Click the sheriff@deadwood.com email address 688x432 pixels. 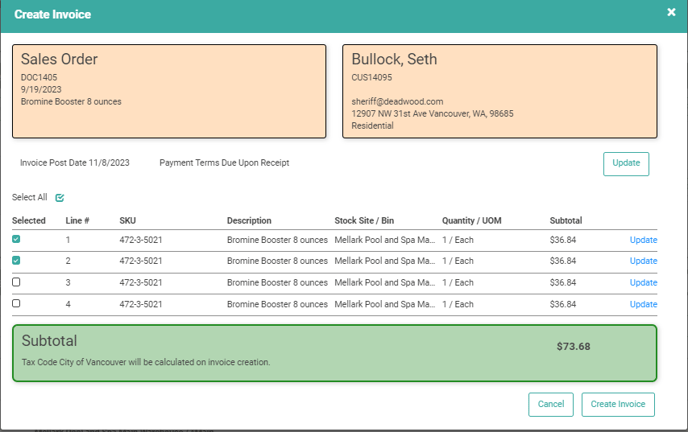397,101
